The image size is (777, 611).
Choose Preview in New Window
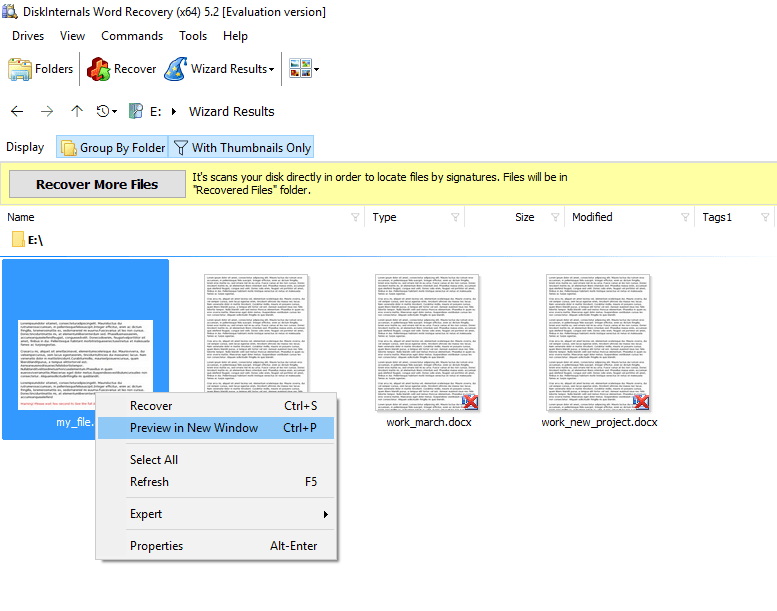194,428
